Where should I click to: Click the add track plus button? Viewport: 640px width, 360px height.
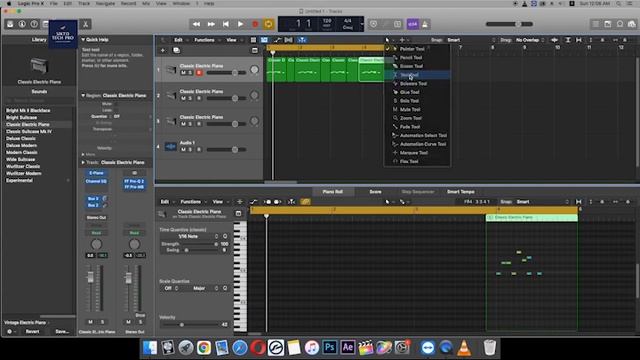(163, 51)
